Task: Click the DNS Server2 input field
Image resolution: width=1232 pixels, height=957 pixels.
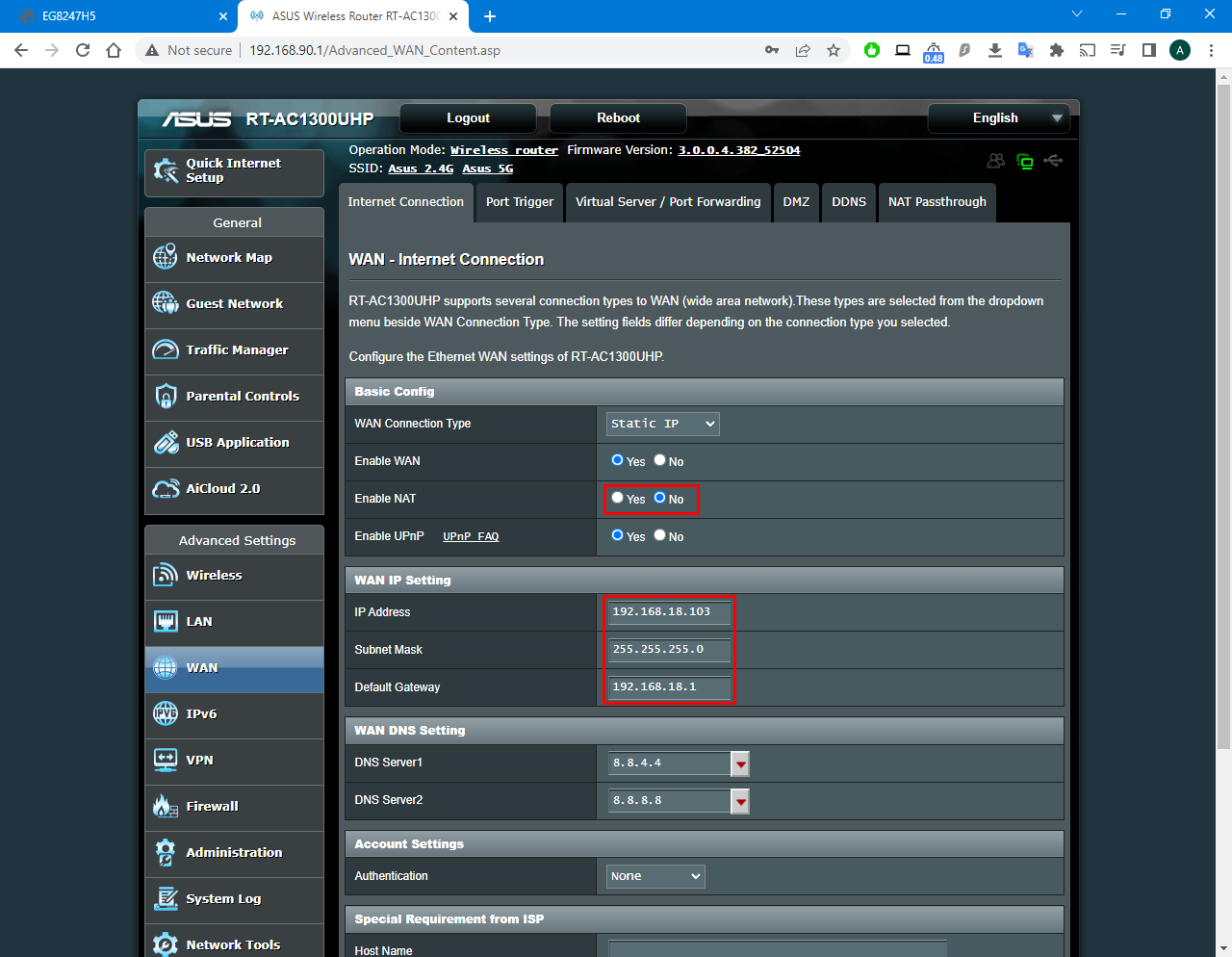Action: point(670,801)
